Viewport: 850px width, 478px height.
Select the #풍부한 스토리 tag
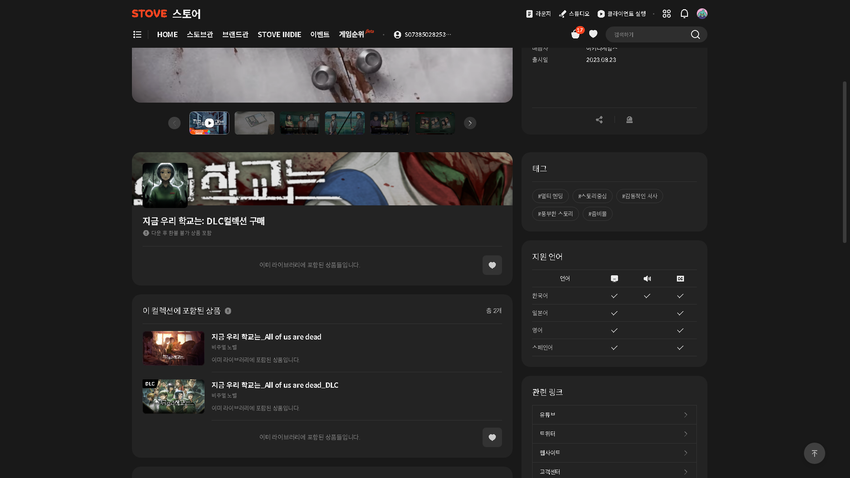tap(555, 214)
